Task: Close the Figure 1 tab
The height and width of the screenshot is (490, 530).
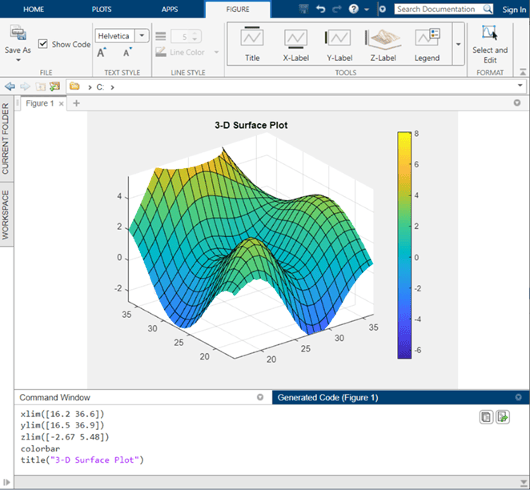Action: click(x=61, y=104)
